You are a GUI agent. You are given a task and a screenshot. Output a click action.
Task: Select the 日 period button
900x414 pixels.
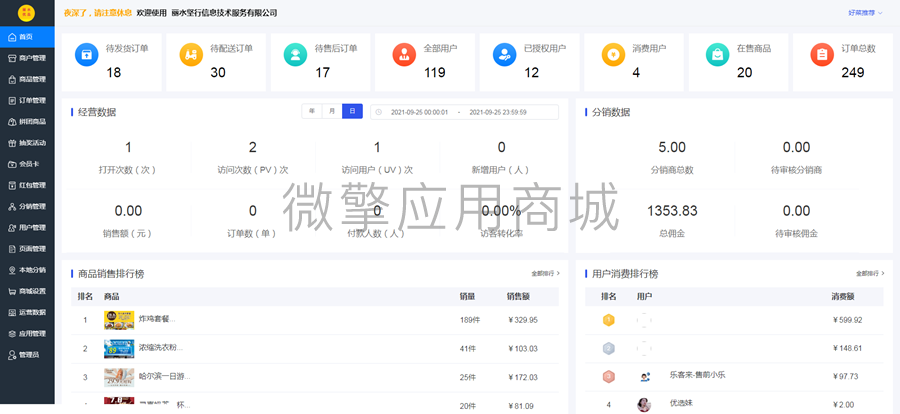pos(352,111)
